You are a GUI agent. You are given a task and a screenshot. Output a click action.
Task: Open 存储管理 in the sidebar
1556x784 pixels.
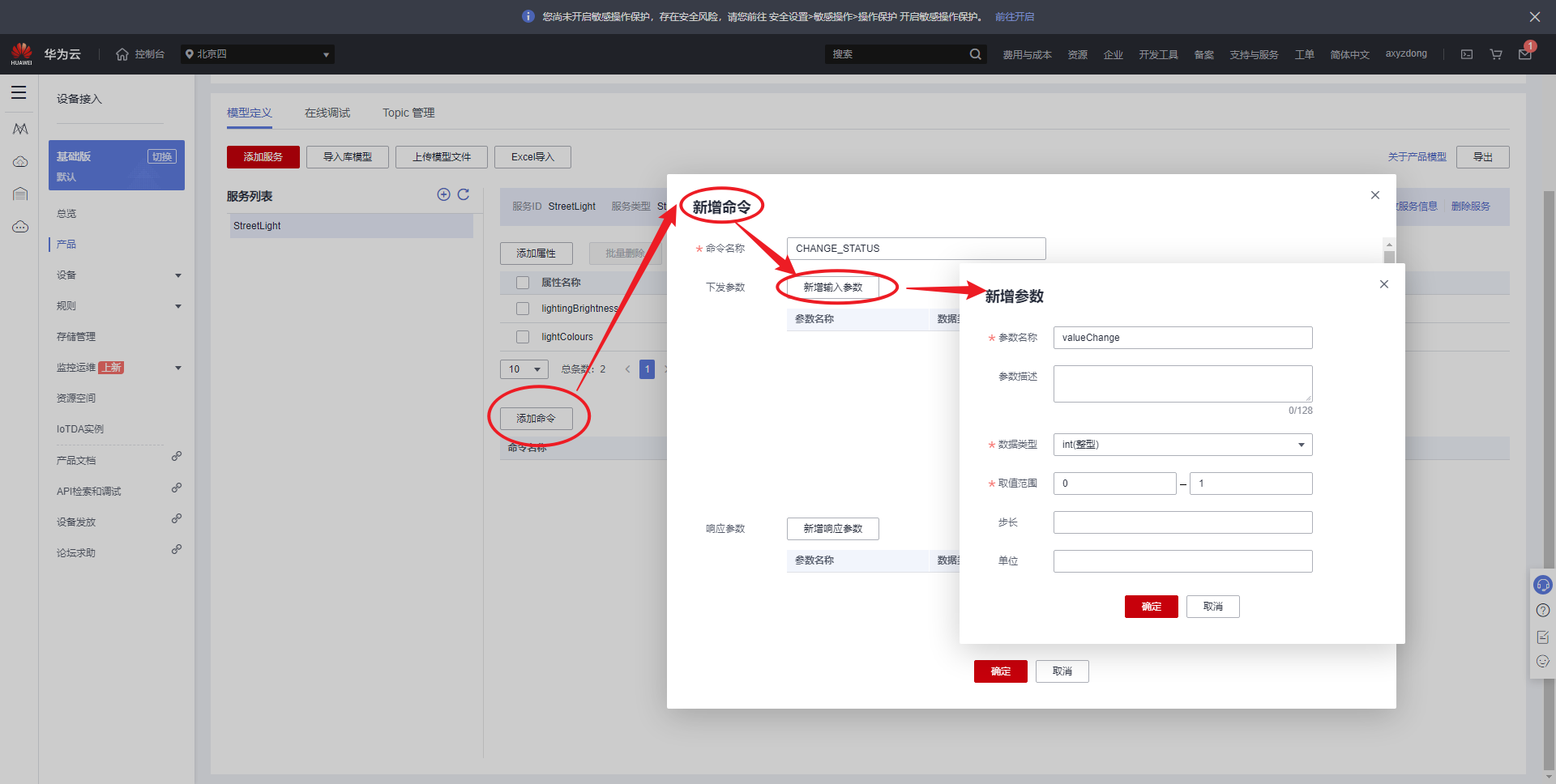pyautogui.click(x=76, y=337)
